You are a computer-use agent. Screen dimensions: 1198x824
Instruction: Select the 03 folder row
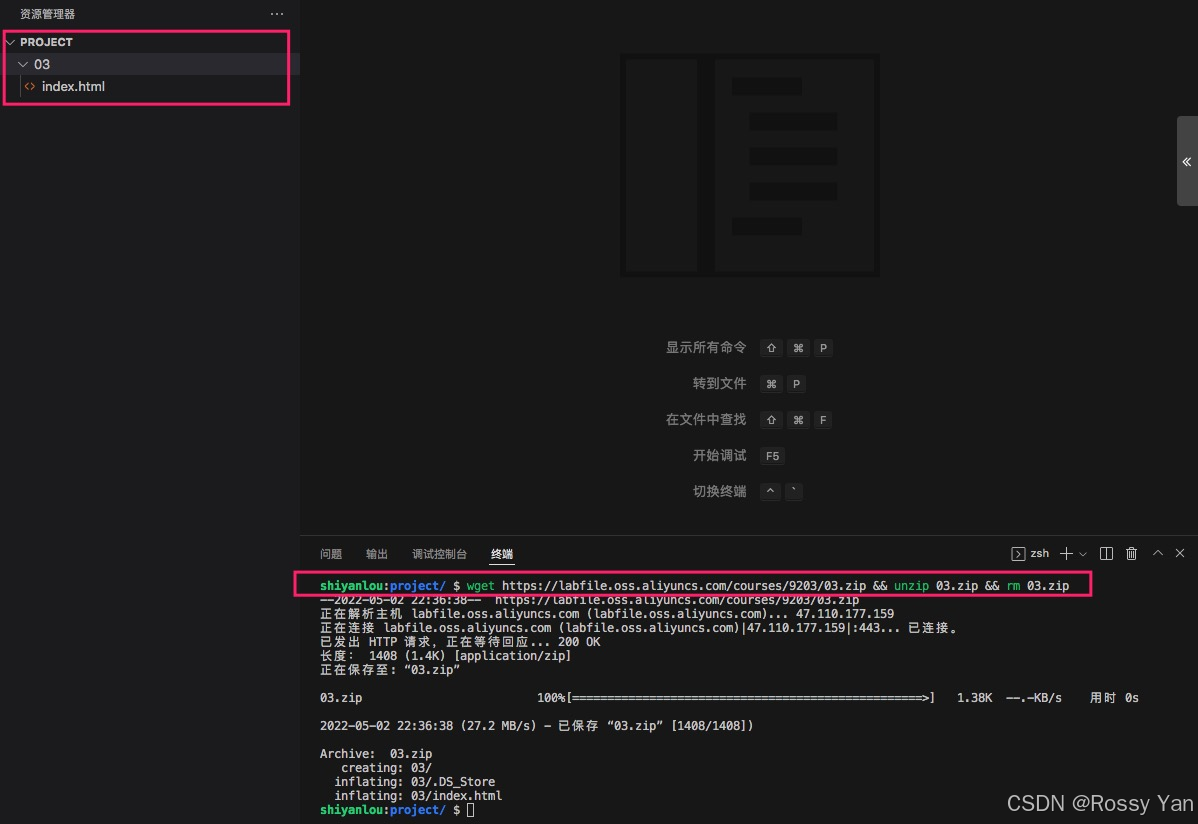(x=150, y=64)
